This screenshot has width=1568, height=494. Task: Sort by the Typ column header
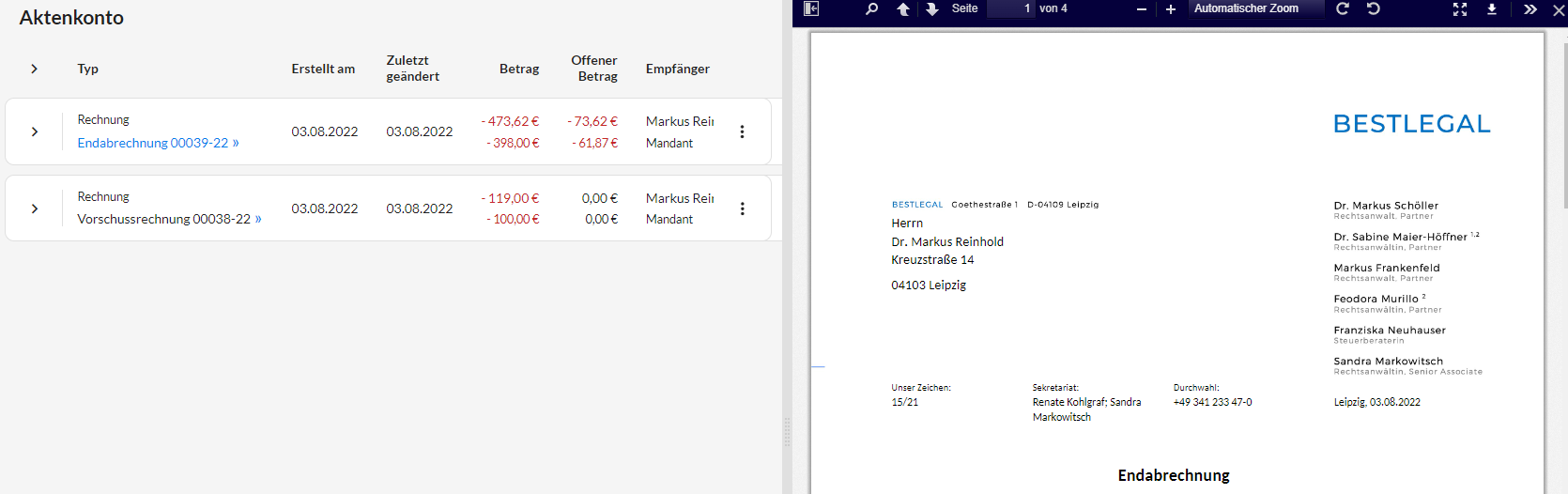87,69
